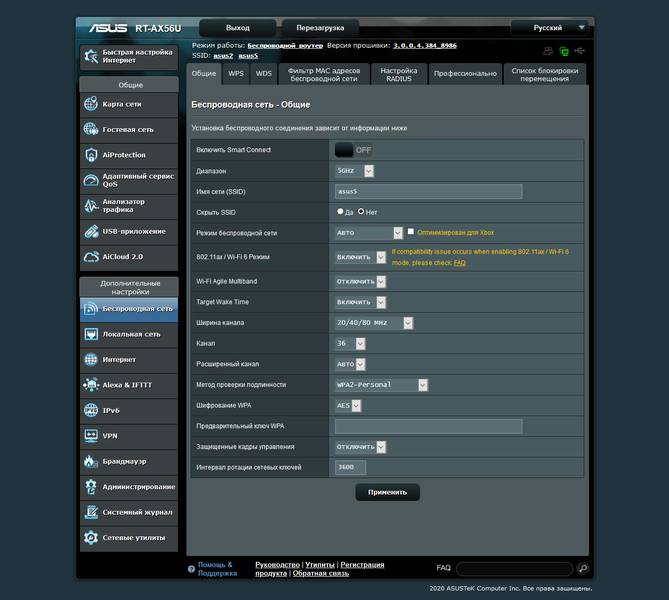669x600 pixels.
Task: Click the wireless network icon in sidebar
Action: click(91, 308)
